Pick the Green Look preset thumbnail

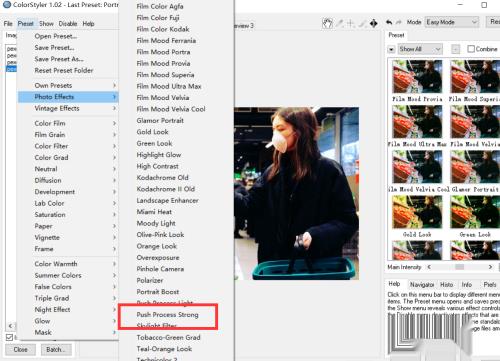tap(475, 212)
